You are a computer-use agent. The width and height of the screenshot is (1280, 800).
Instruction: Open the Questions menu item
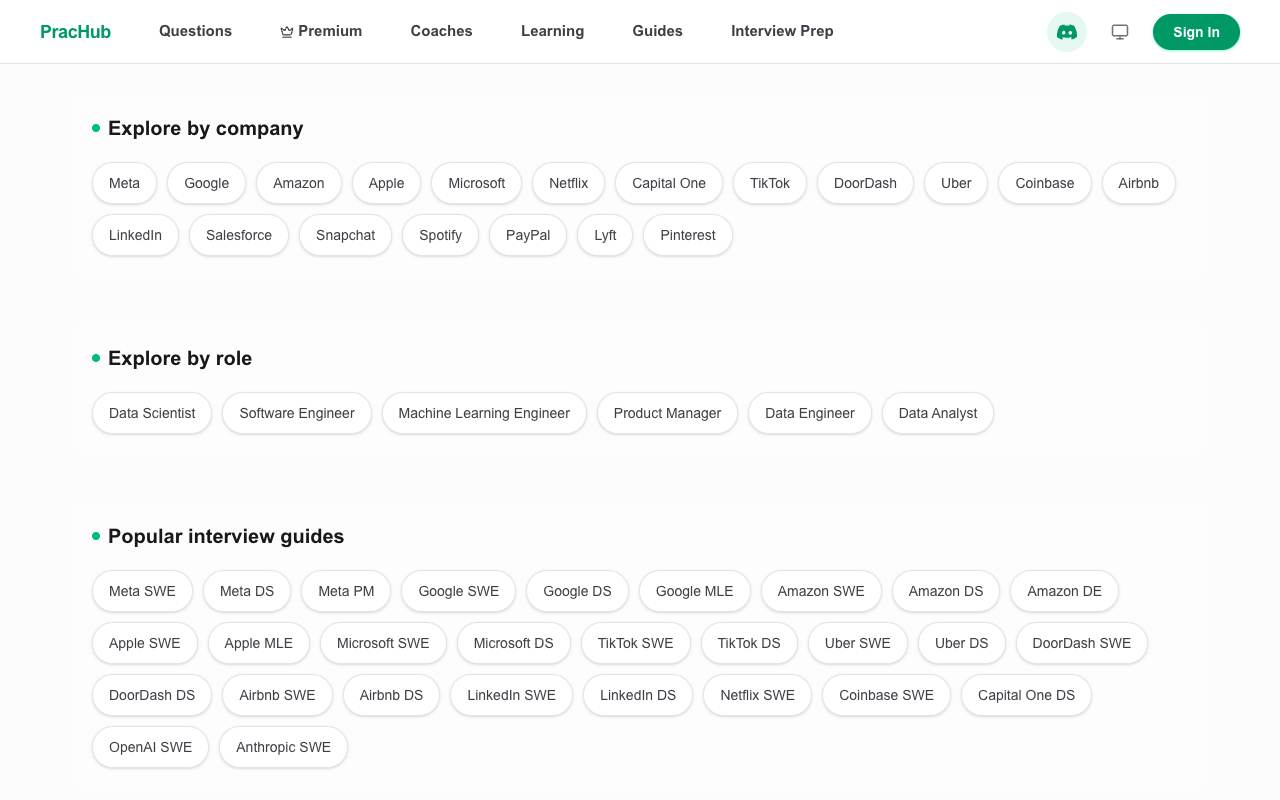(x=195, y=31)
